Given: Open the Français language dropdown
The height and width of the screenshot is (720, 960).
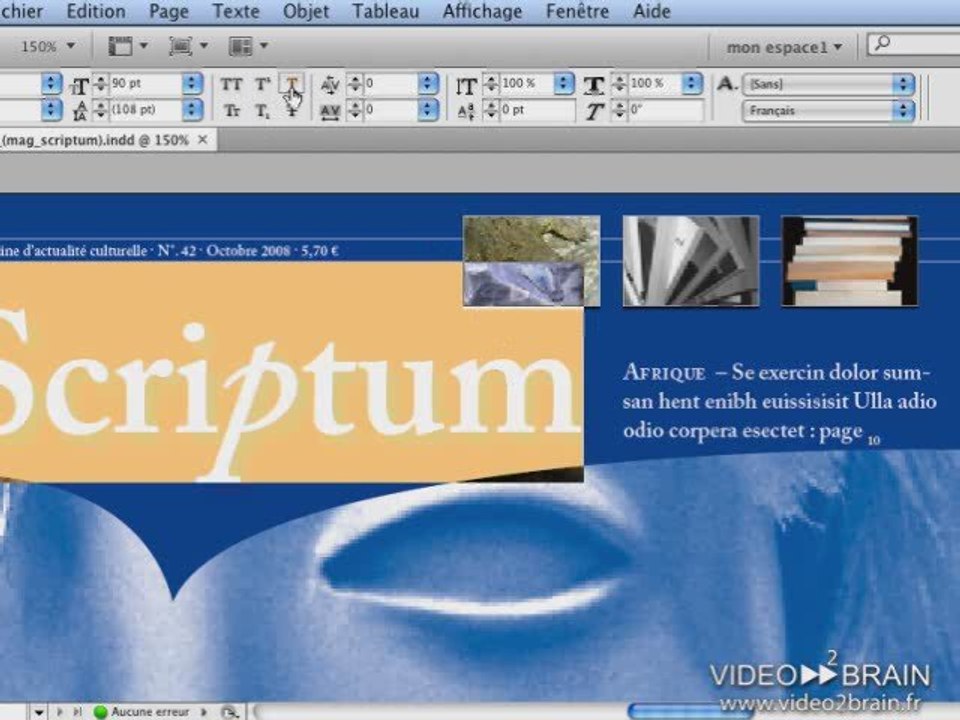Looking at the screenshot, I should click(x=829, y=111).
